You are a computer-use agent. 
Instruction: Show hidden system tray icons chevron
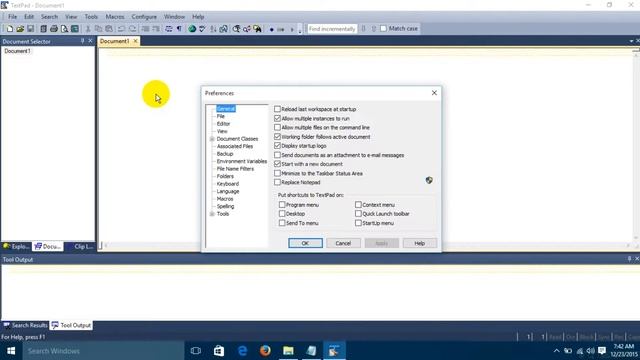tap(556, 351)
